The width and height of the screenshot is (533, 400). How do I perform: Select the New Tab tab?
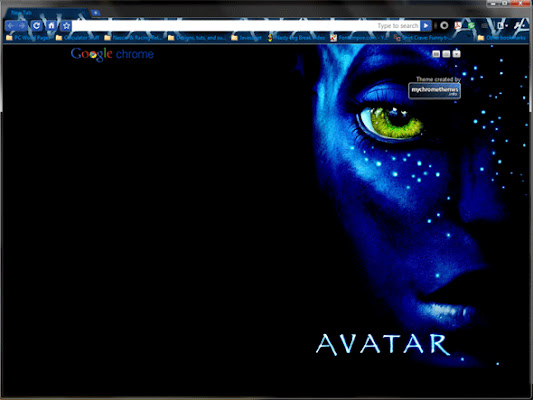pos(47,13)
